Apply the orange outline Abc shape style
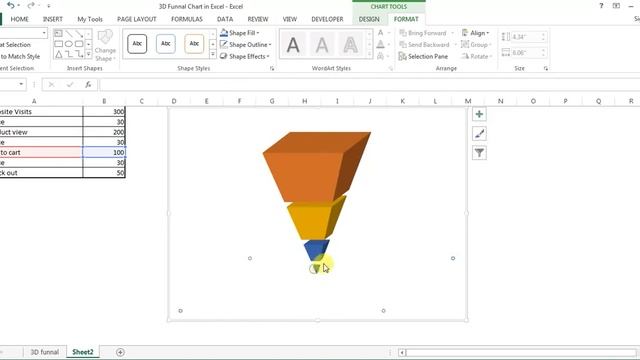This screenshot has width=640, height=360. (x=194, y=44)
